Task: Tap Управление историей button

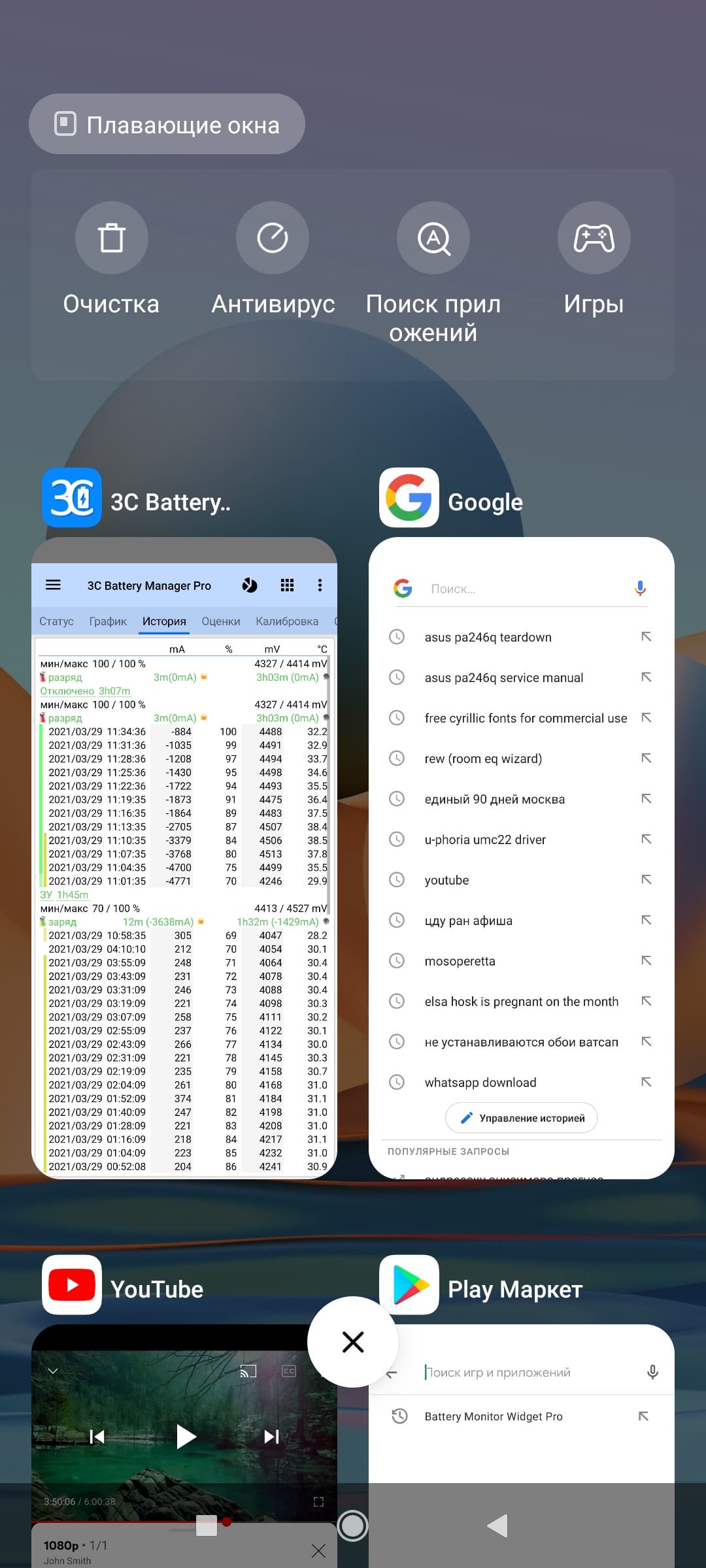Action: pos(521,1118)
